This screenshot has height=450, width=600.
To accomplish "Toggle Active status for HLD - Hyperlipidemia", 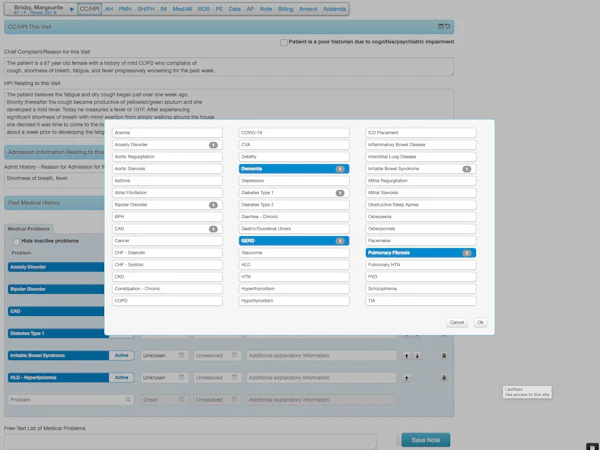I will 121,378.
